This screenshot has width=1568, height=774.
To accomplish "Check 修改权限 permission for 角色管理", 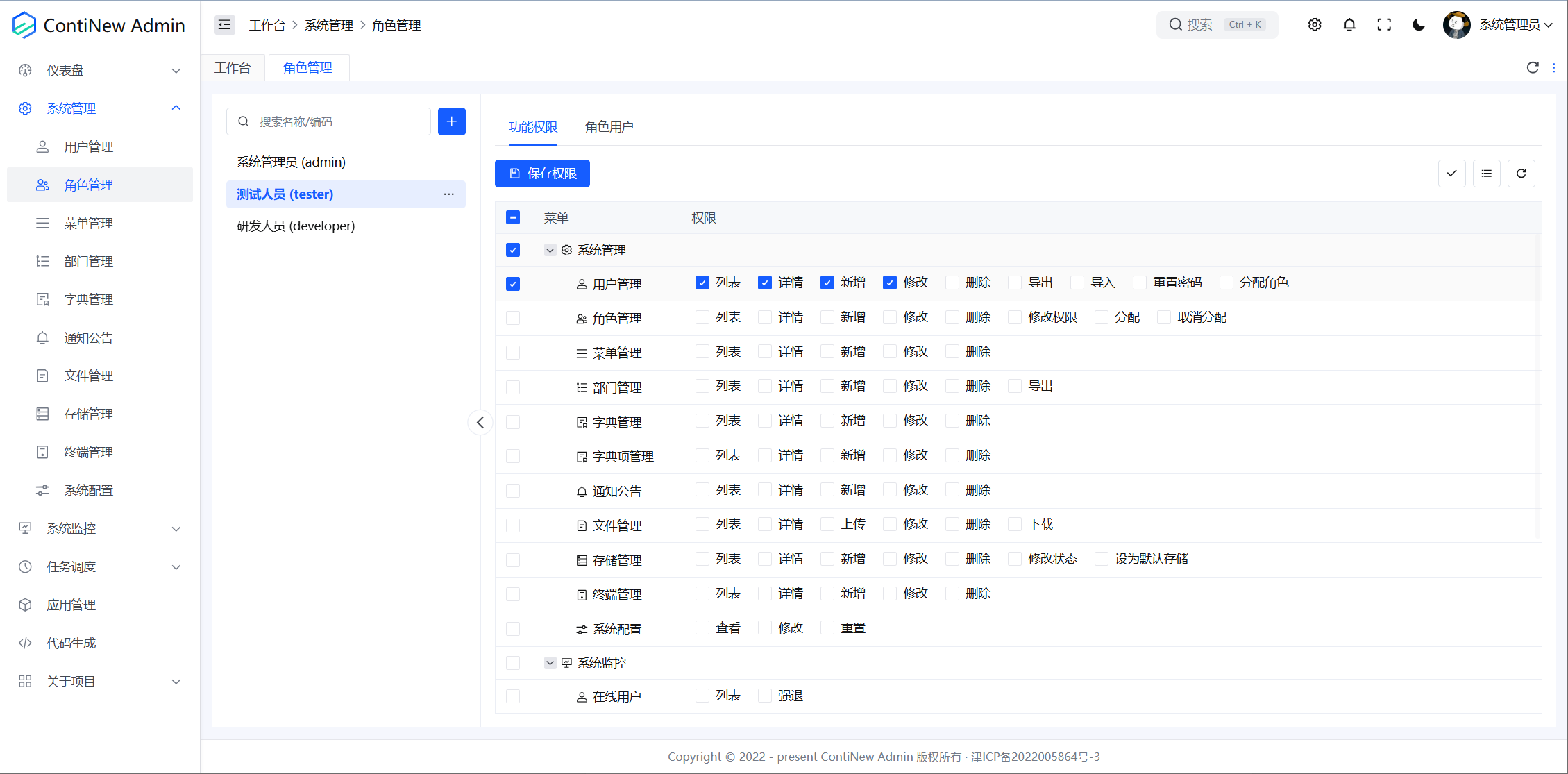I will pos(1015,317).
